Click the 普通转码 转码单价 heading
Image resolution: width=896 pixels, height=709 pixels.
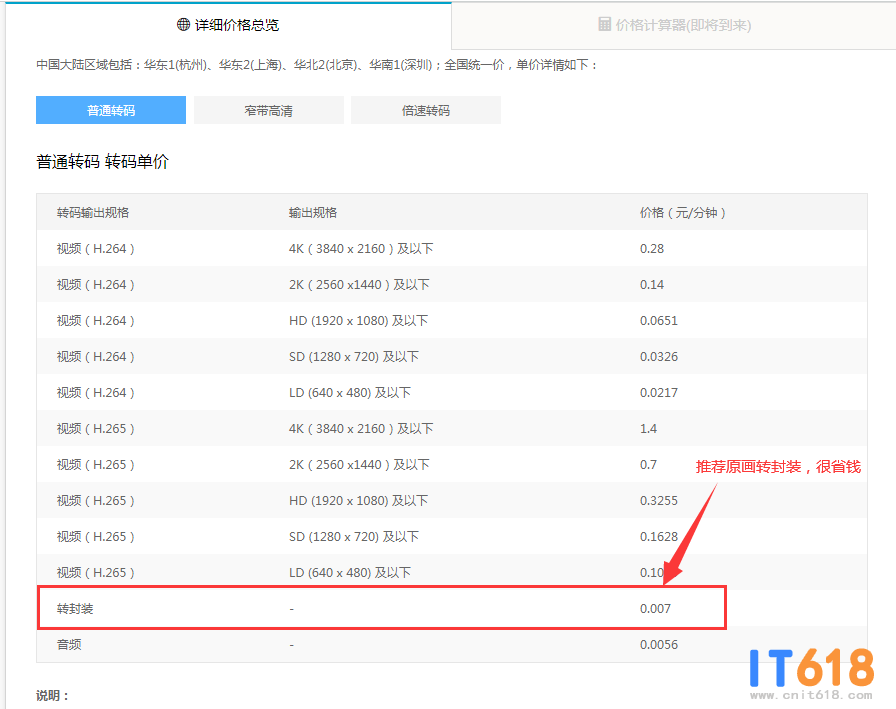(102, 161)
